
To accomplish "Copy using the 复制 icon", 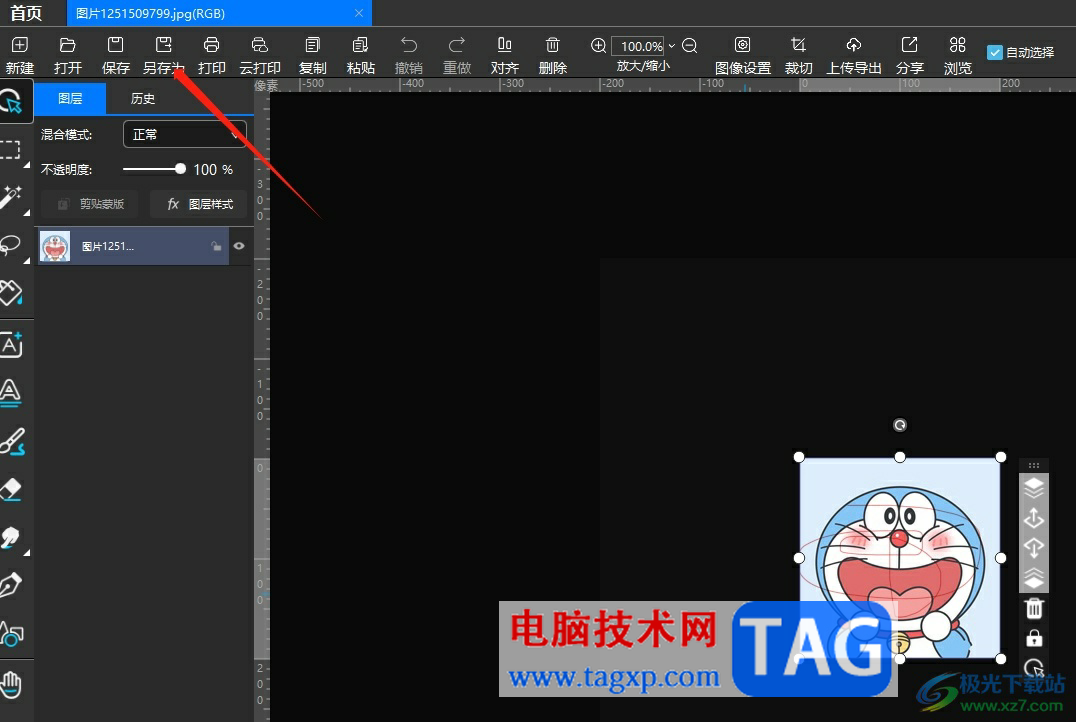I will pos(312,55).
